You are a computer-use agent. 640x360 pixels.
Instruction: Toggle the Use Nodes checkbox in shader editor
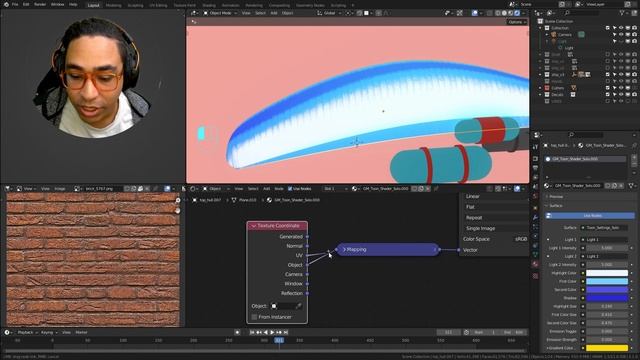tap(290, 189)
